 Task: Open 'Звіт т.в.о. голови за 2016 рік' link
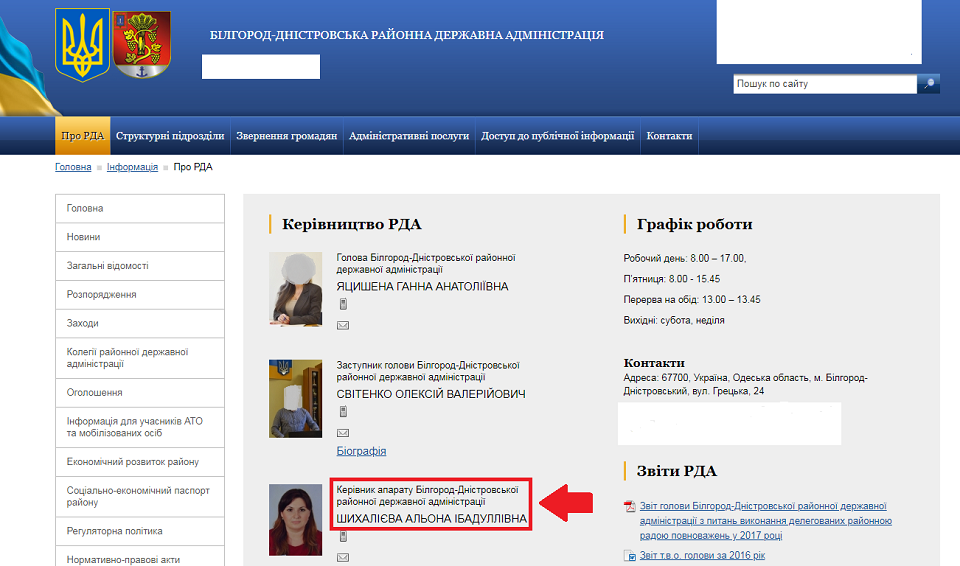tap(702, 555)
